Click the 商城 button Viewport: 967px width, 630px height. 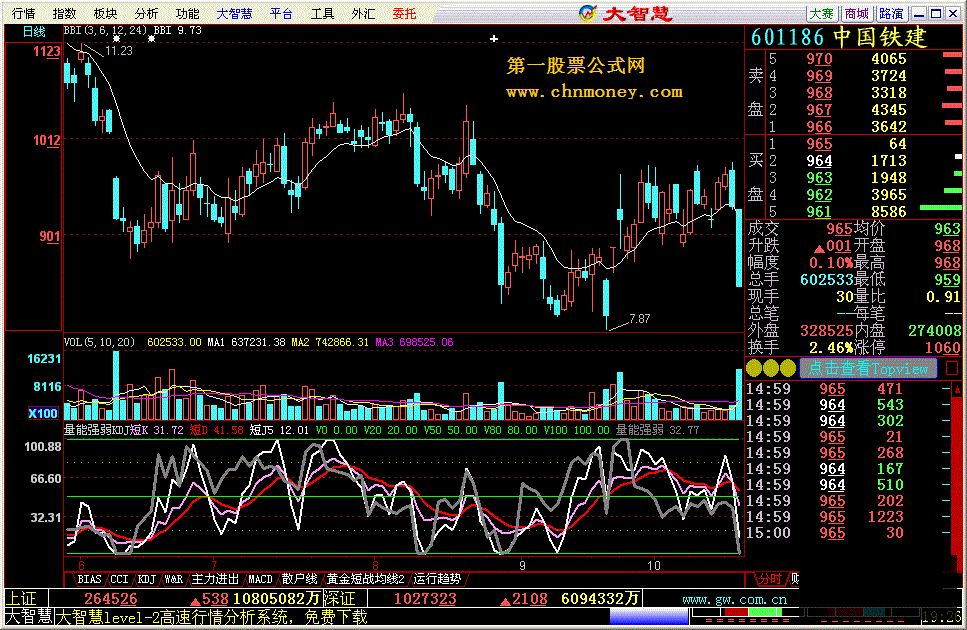857,14
